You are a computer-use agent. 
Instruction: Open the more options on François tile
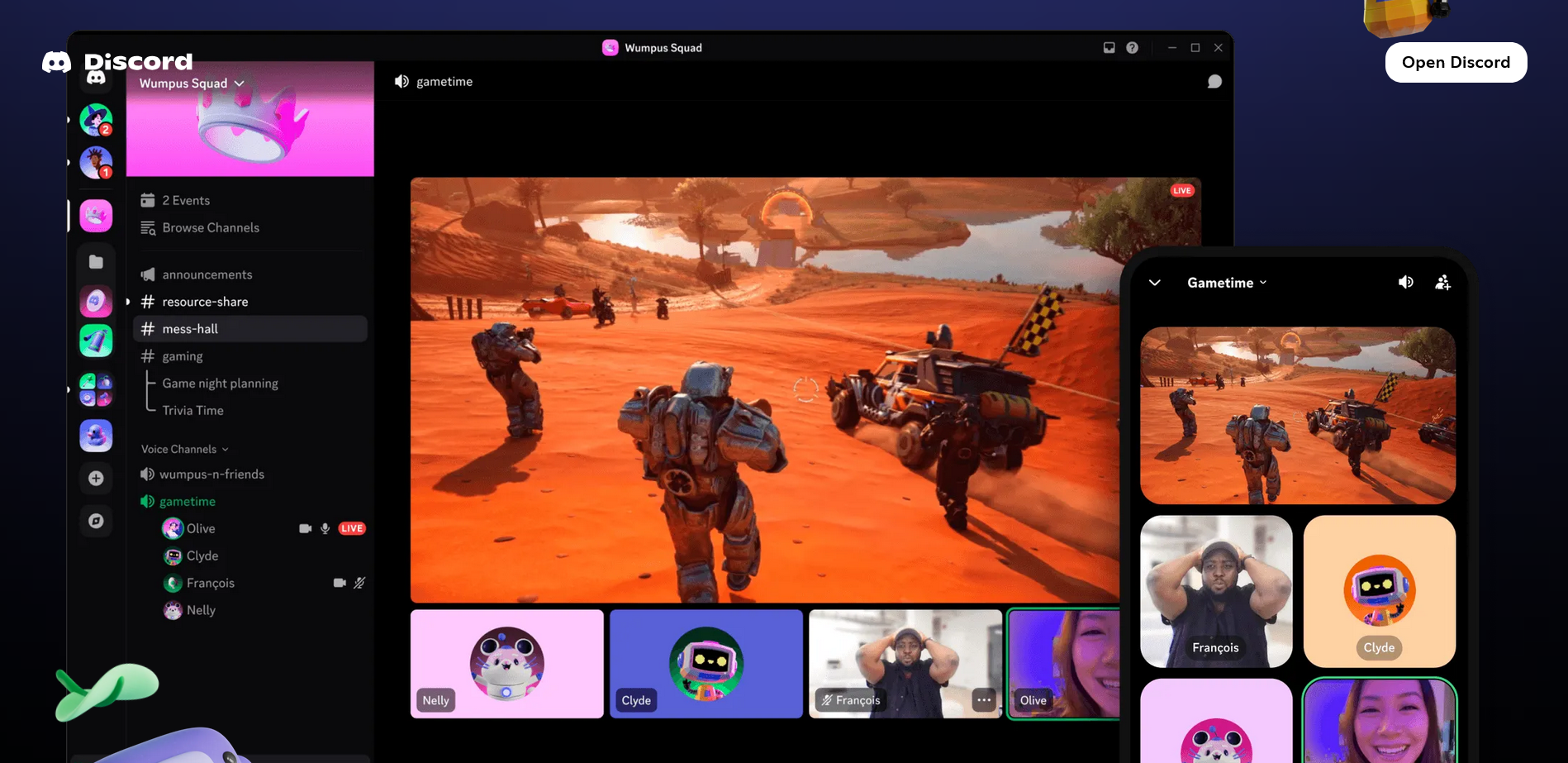[x=983, y=700]
